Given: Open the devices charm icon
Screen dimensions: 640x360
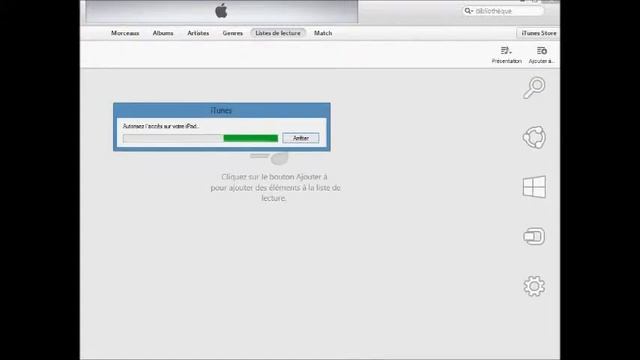Looking at the screenshot, I should [x=534, y=236].
